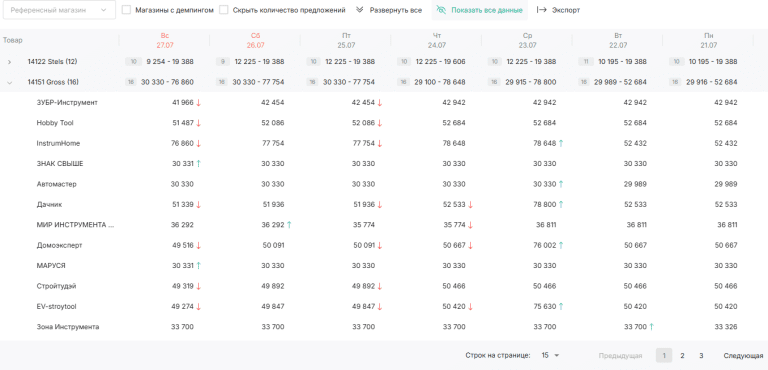The width and height of the screenshot is (768, 370).
Task: Click the double chevron icon of Развернуть все
Action: 360,10
